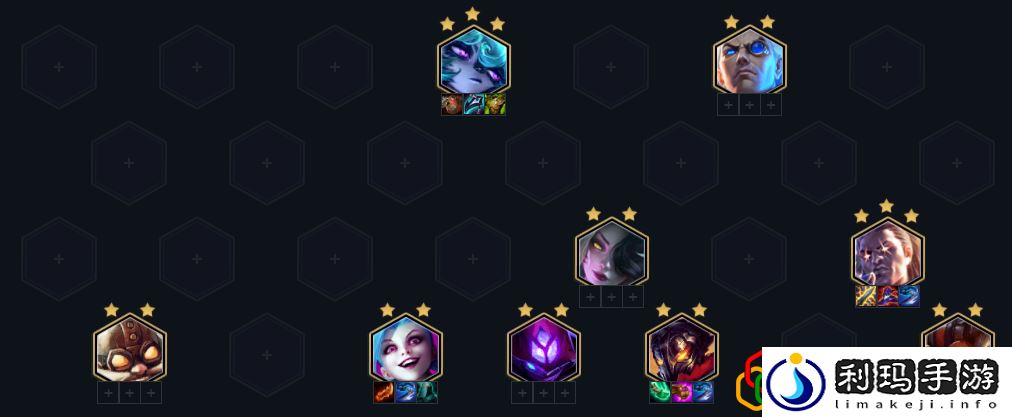Add item to yellow-eyed woman's first slot
Screen dimensions: 1012x417
pyautogui.click(x=590, y=296)
